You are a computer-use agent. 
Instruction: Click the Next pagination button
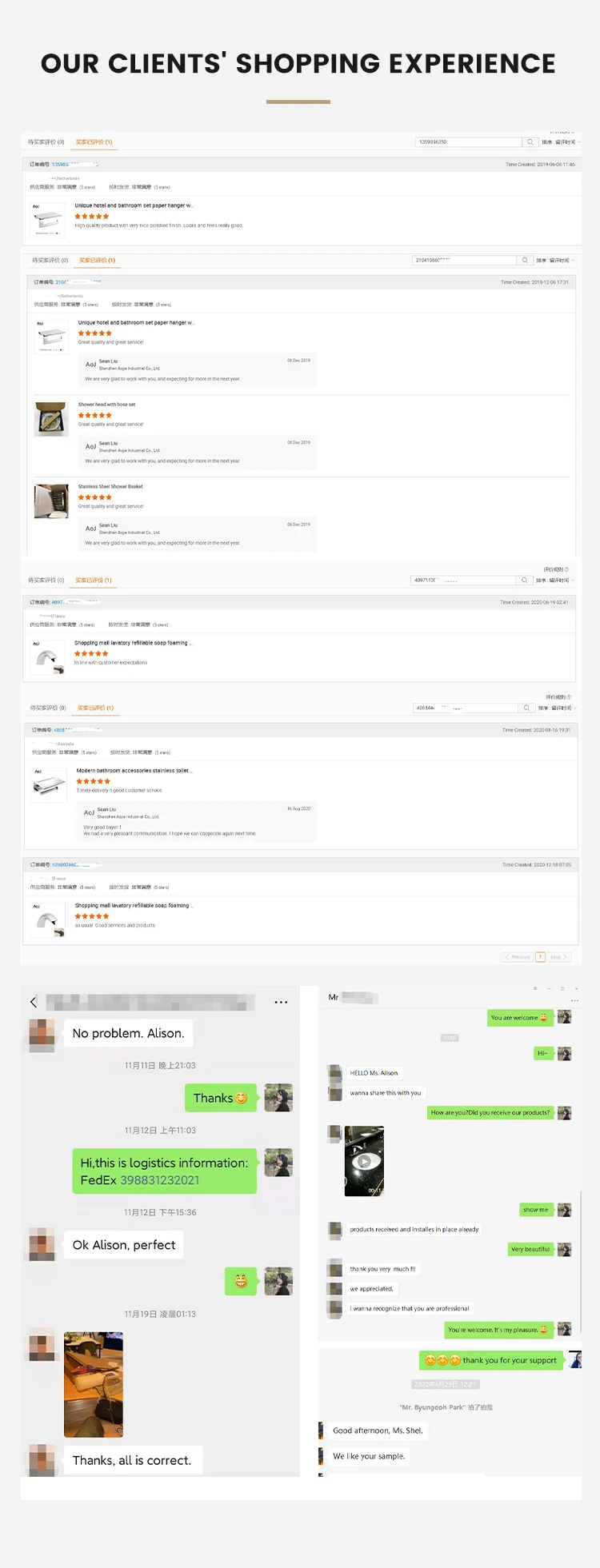click(559, 957)
